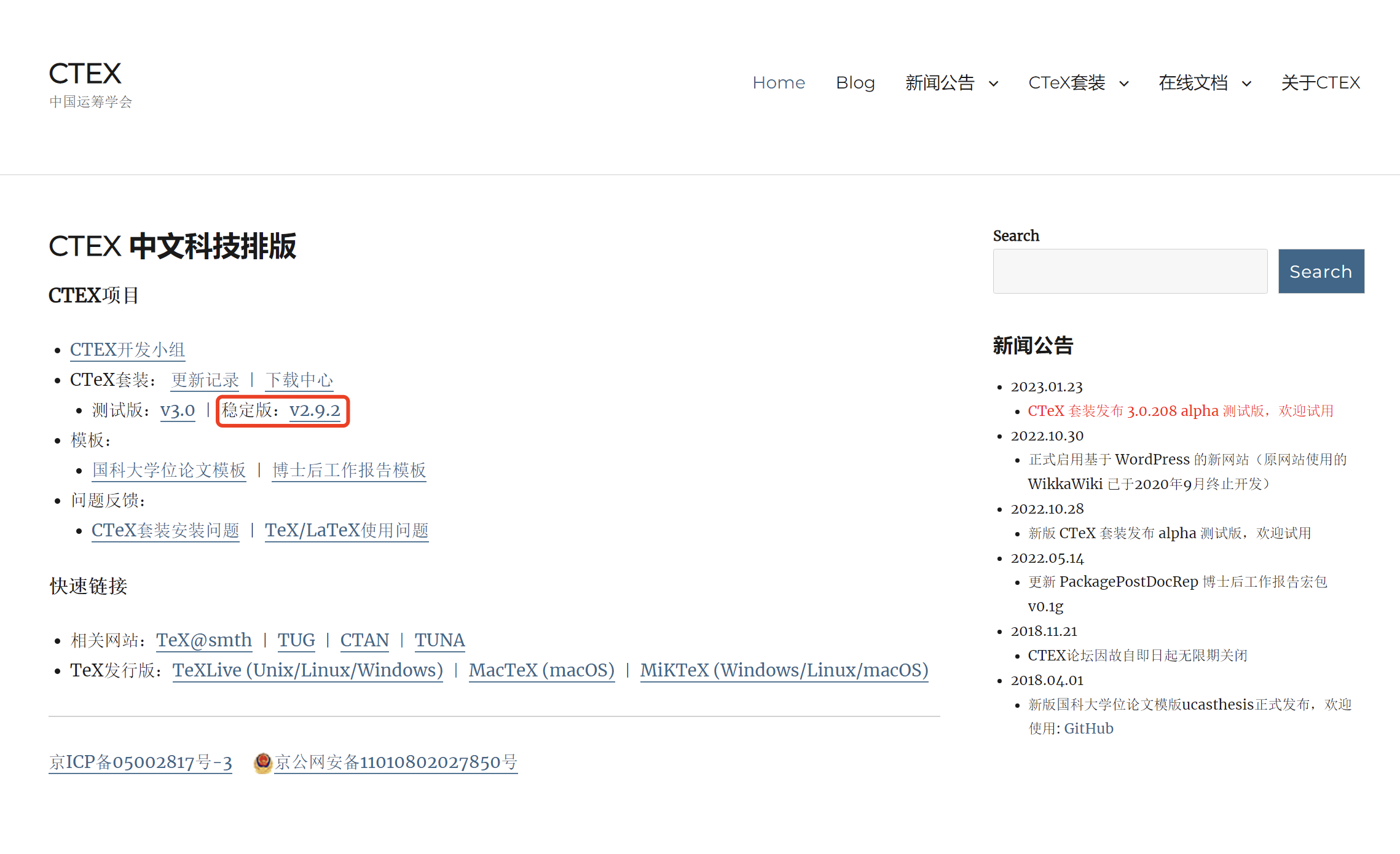The height and width of the screenshot is (854, 1400).
Task: Open the CTEX开发小组 link
Action: pyautogui.click(x=127, y=349)
